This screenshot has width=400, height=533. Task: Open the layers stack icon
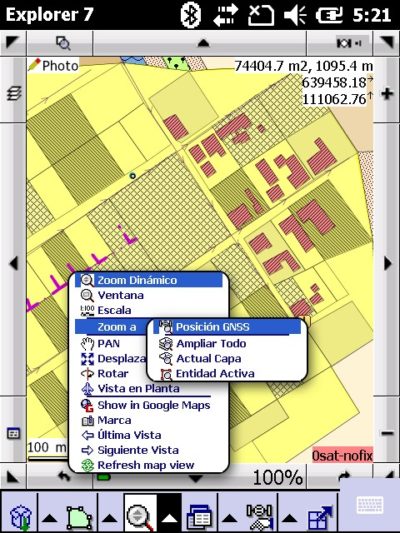tap(14, 93)
